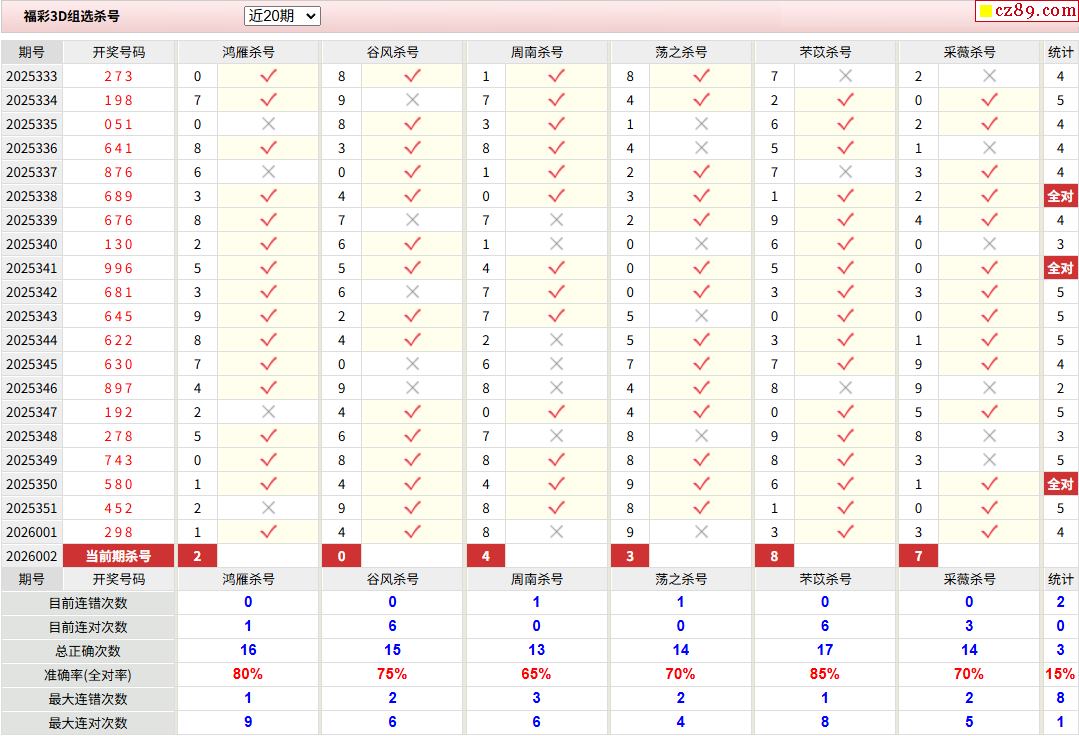Select the cross icon for 芣苡杀号 in row 2025333

(x=845, y=76)
